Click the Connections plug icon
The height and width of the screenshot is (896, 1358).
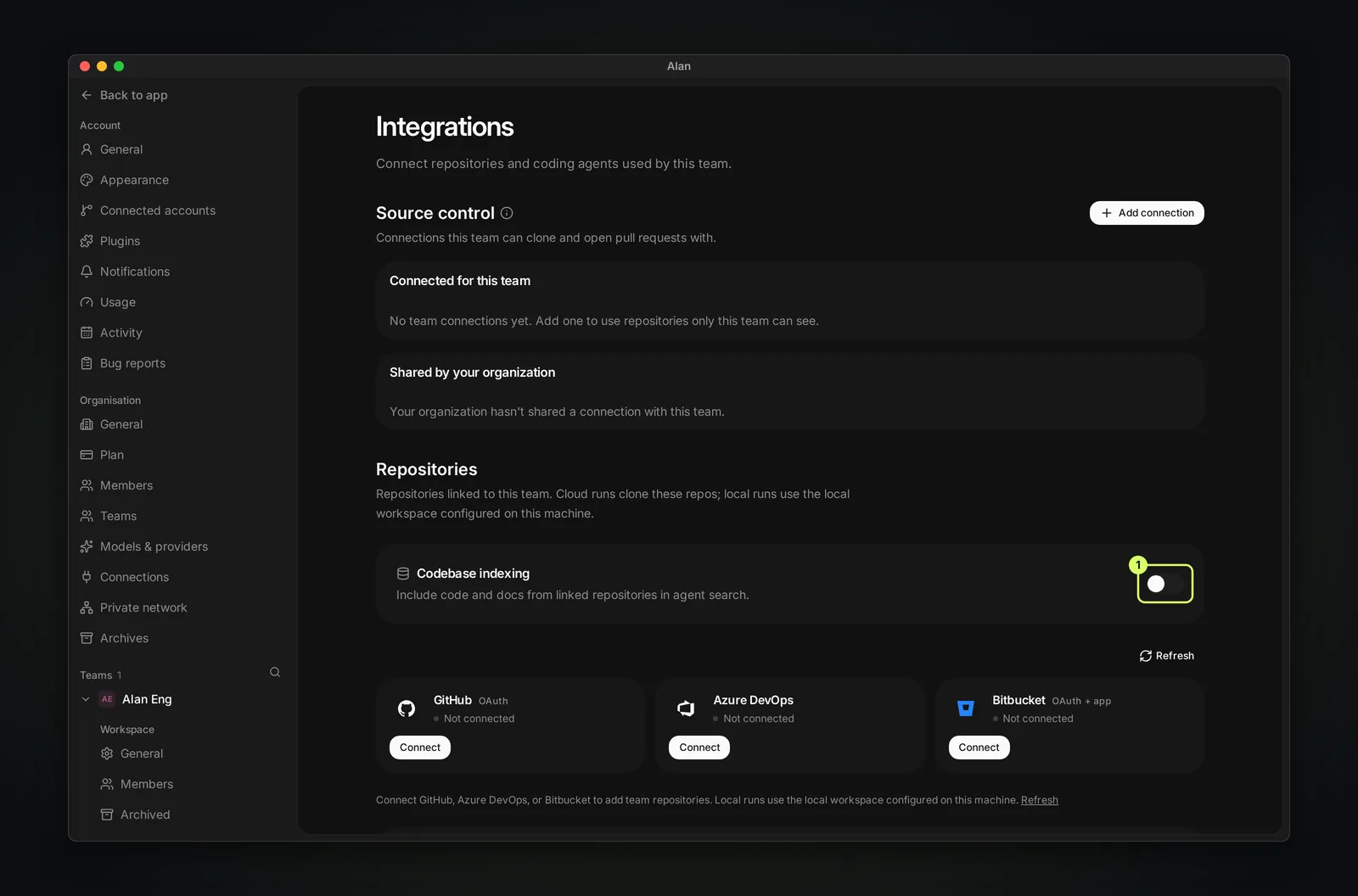pos(87,577)
